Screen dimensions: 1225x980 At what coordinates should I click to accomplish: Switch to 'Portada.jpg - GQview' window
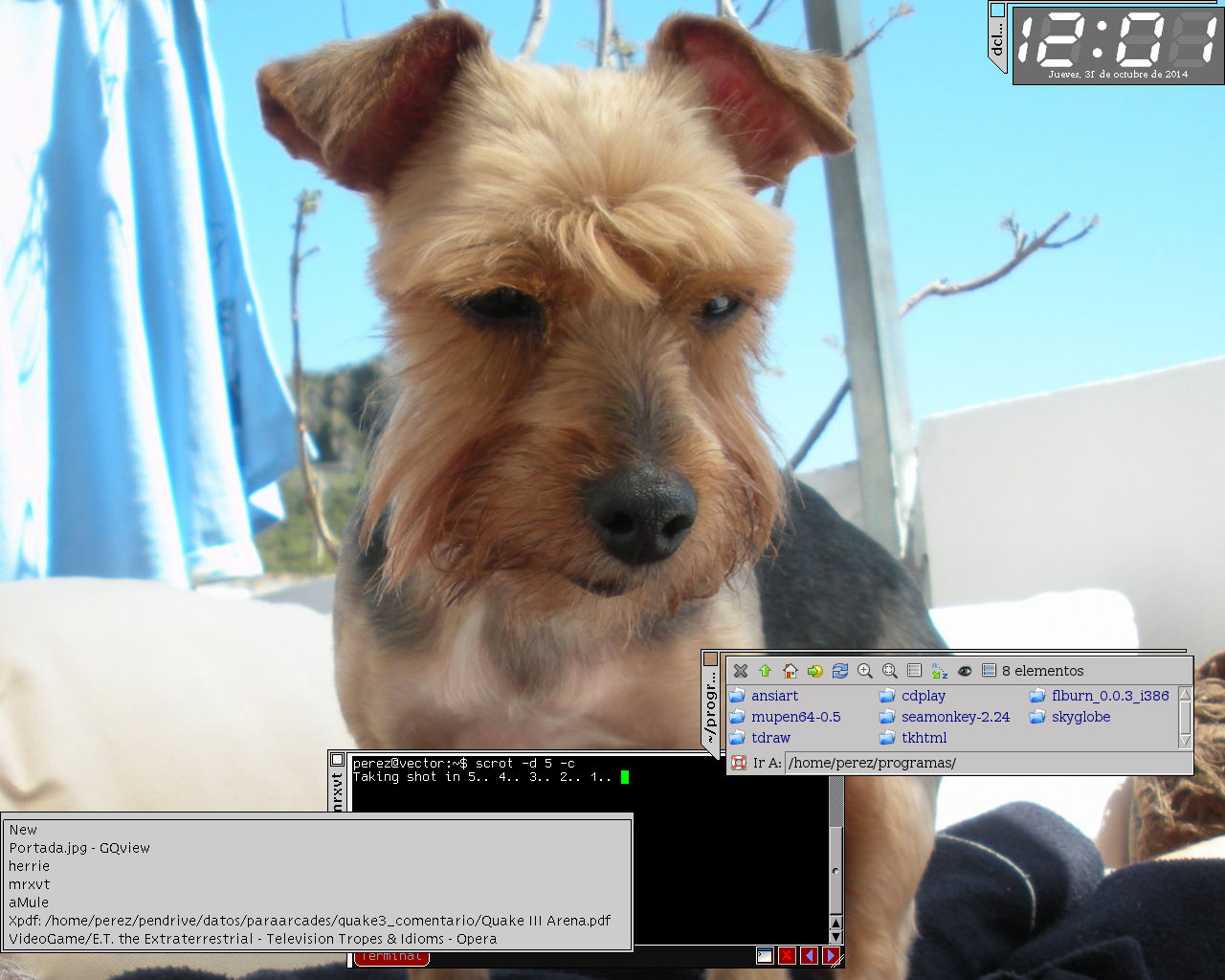[x=317, y=848]
